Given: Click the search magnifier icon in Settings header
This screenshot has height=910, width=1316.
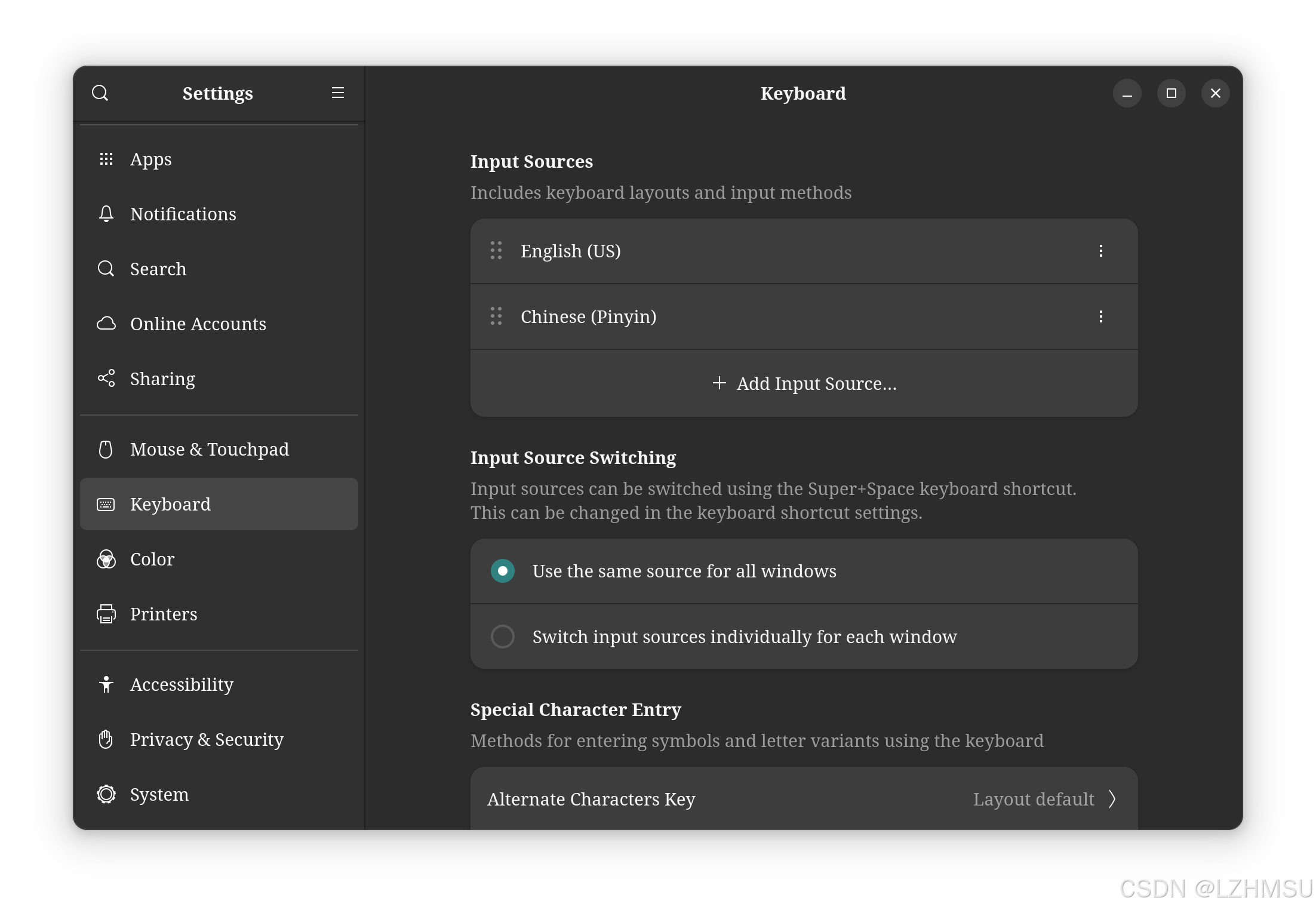Looking at the screenshot, I should [100, 93].
